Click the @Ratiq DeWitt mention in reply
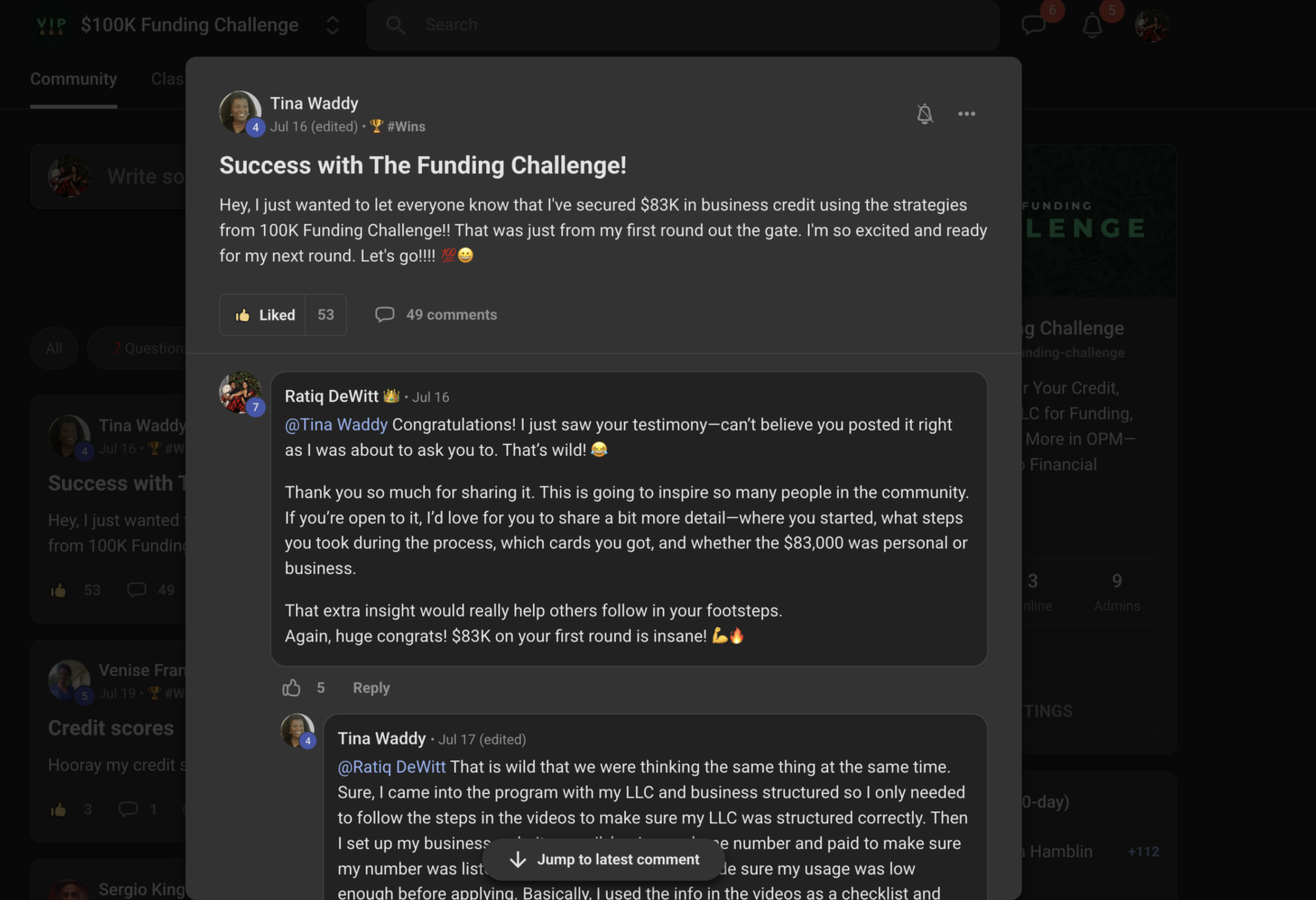This screenshot has height=900, width=1316. pos(392,768)
